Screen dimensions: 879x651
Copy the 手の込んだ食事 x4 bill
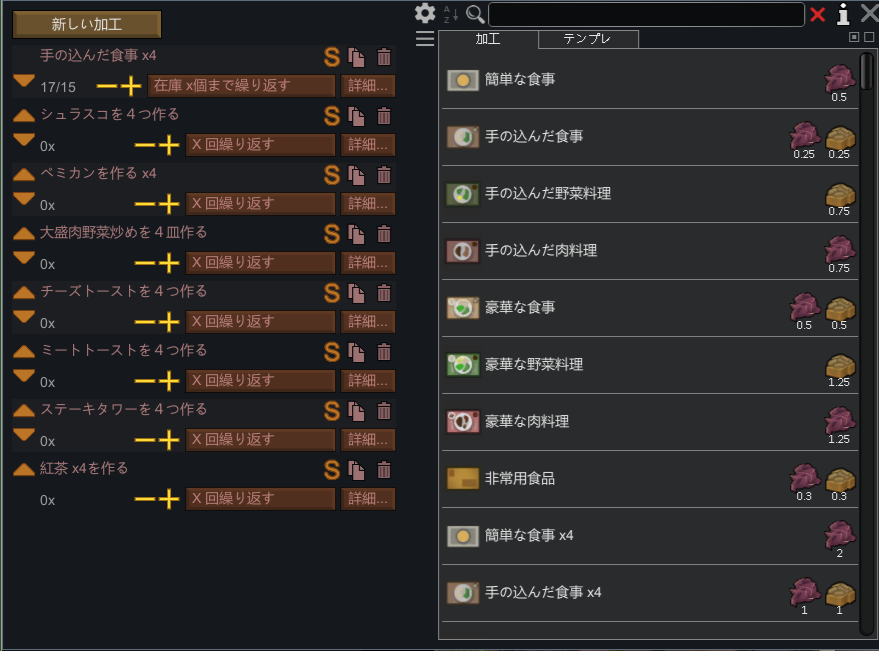[357, 57]
